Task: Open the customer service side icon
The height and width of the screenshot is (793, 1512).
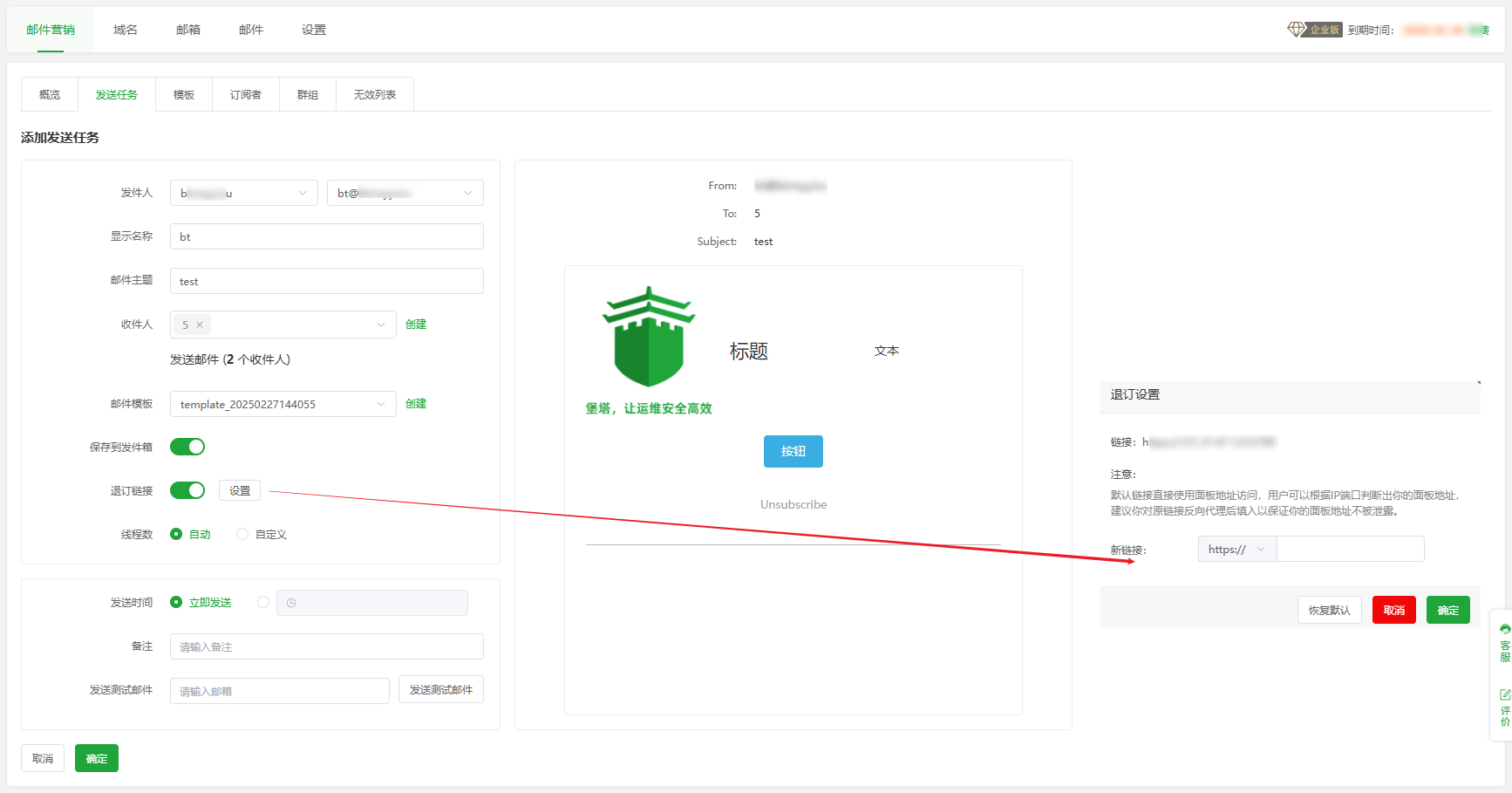Action: [x=1505, y=644]
